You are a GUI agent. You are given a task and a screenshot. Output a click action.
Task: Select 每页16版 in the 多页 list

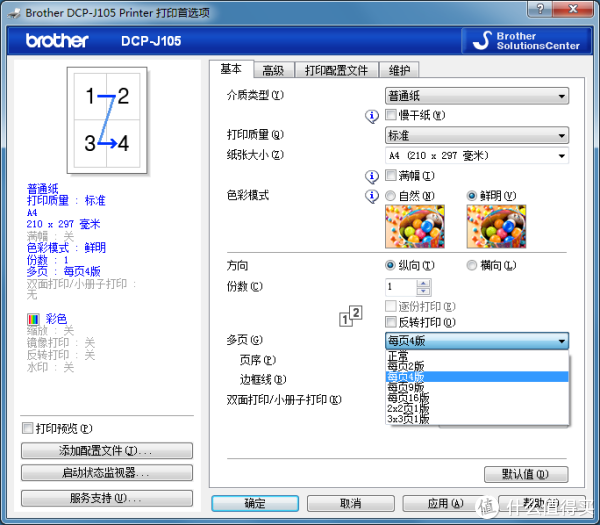coord(477,398)
